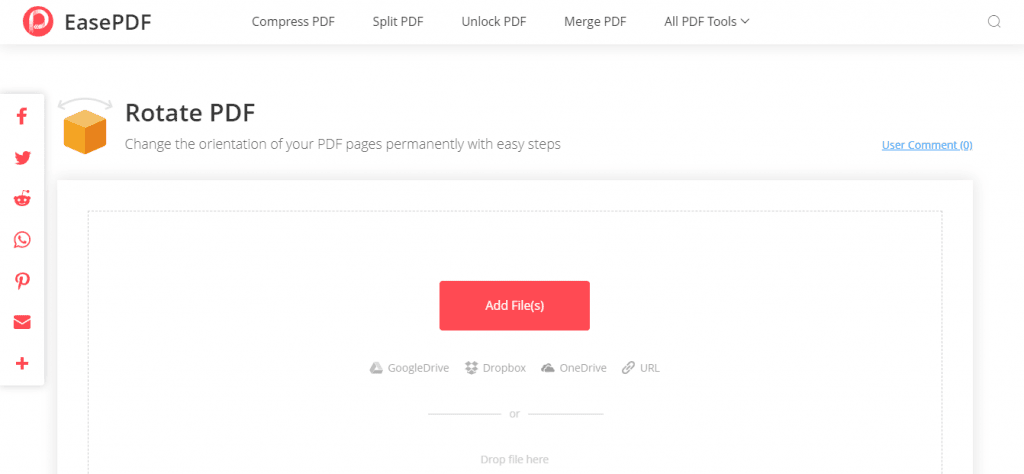The width and height of the screenshot is (1024, 474).
Task: Import file from GoogleDrive
Action: coord(409,368)
